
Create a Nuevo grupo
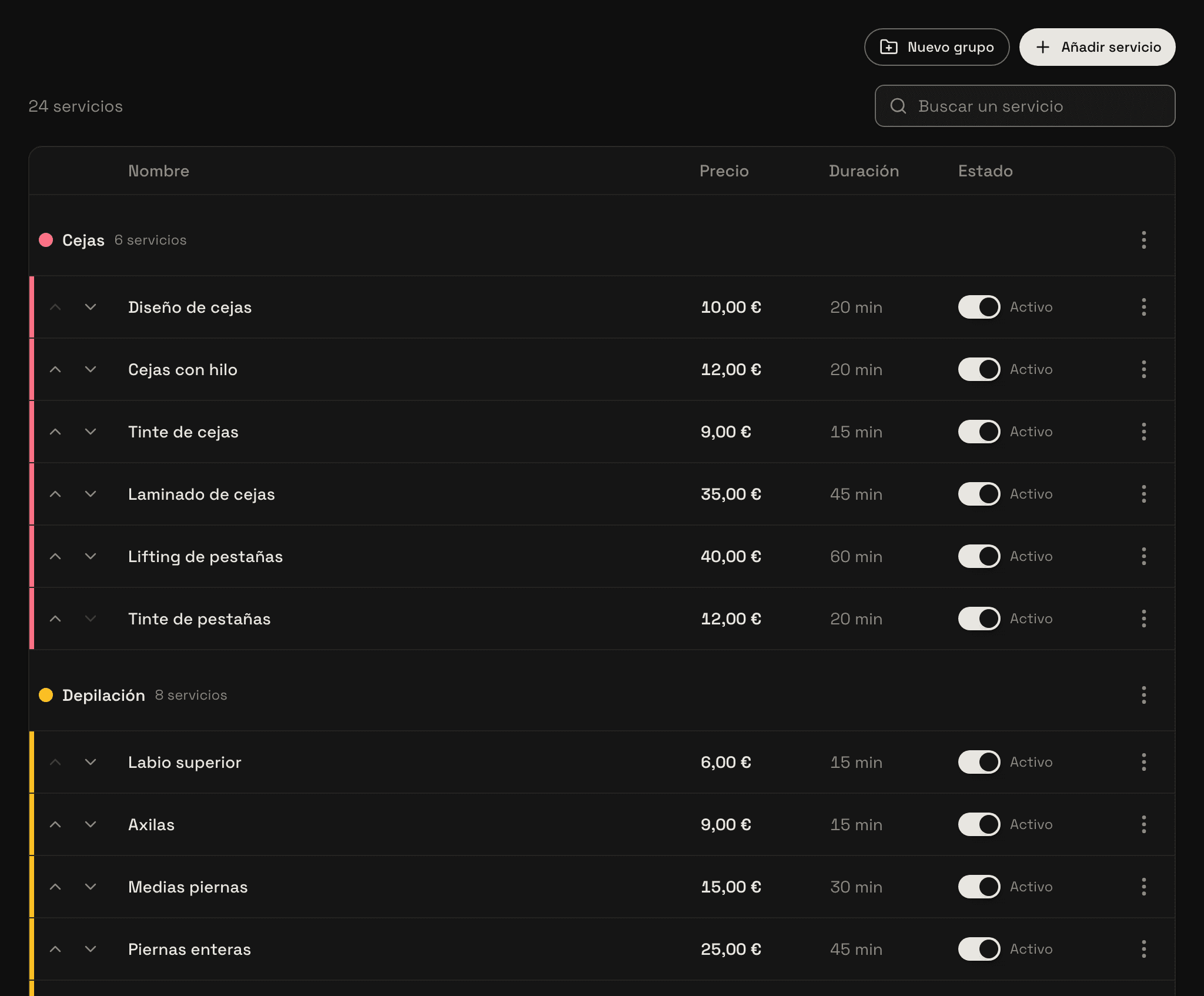click(937, 47)
